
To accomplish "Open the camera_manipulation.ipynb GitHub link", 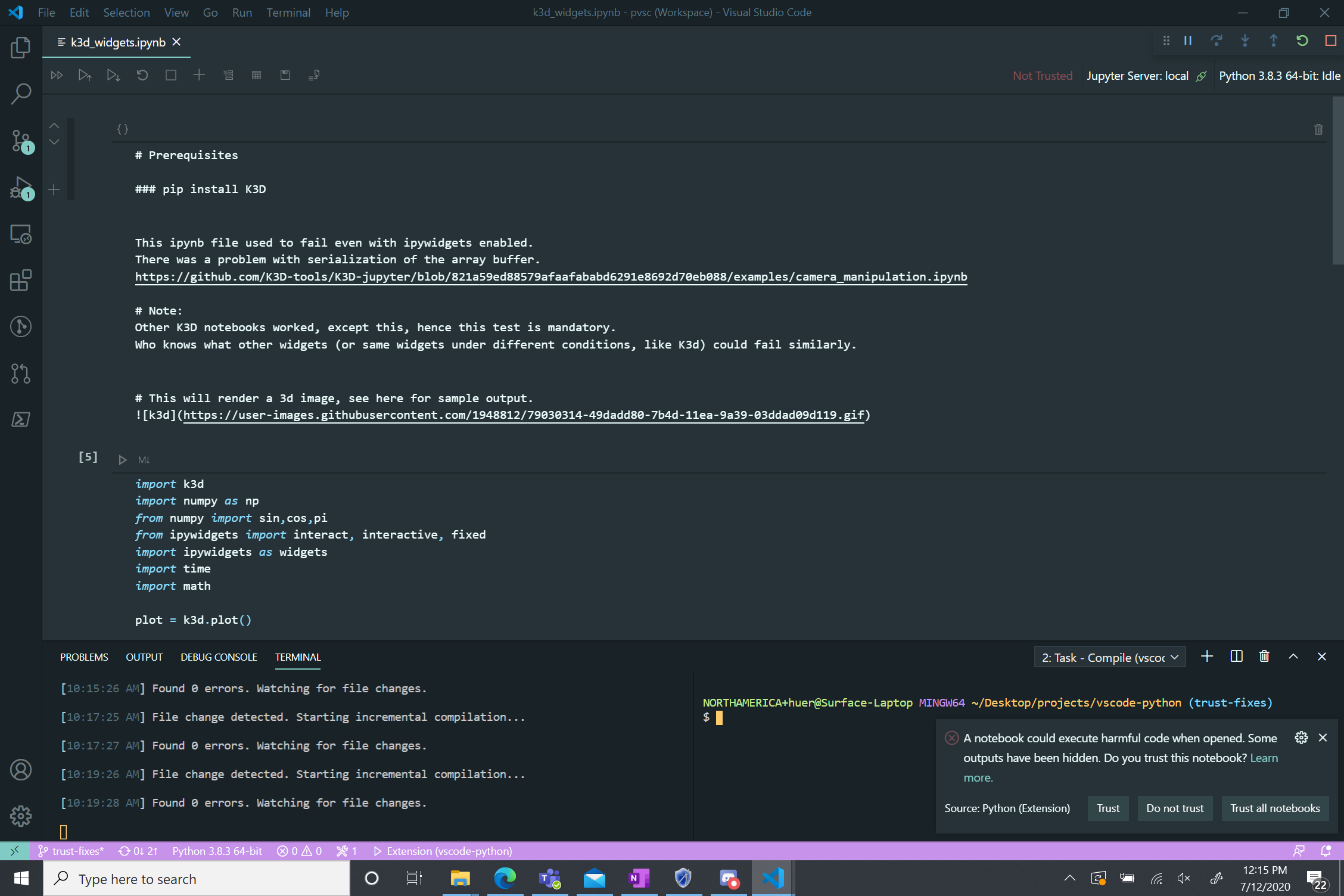I will click(x=550, y=276).
